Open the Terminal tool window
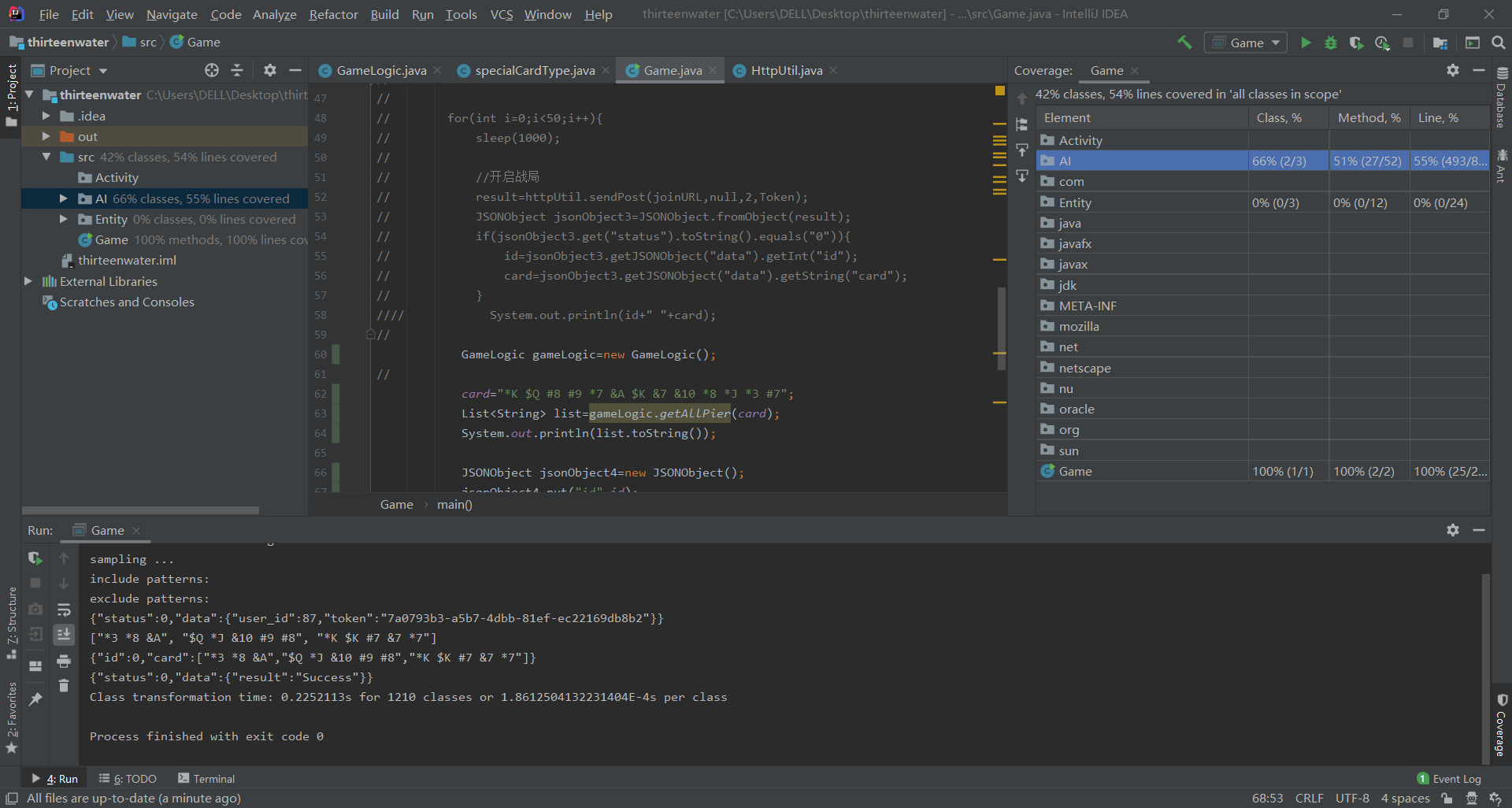This screenshot has height=808, width=1512. (206, 779)
